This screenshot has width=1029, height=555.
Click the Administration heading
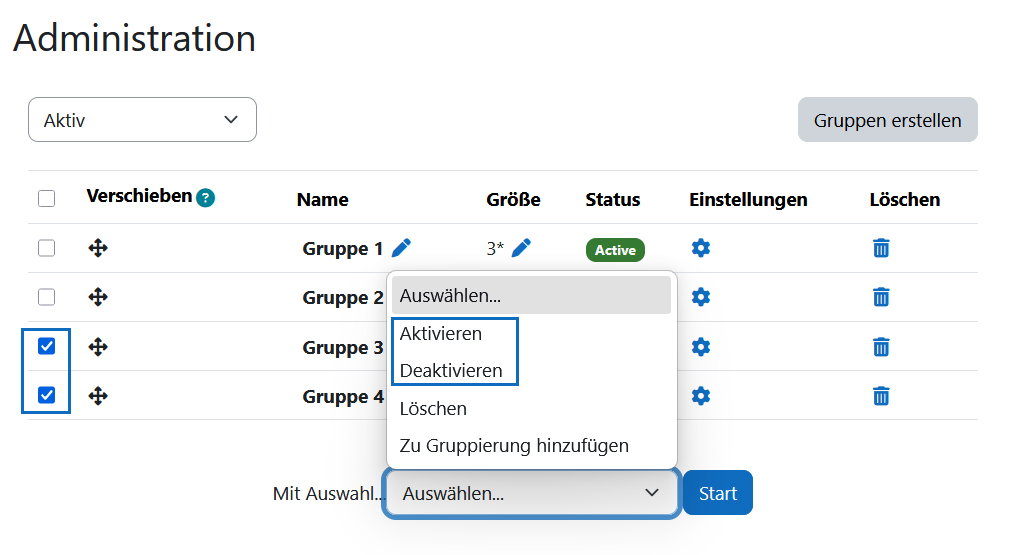click(x=135, y=38)
